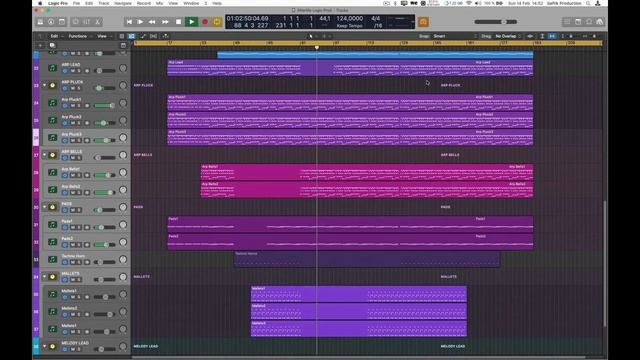
Task: Toggle the orange tuner/count-in button
Action: [x=423, y=22]
